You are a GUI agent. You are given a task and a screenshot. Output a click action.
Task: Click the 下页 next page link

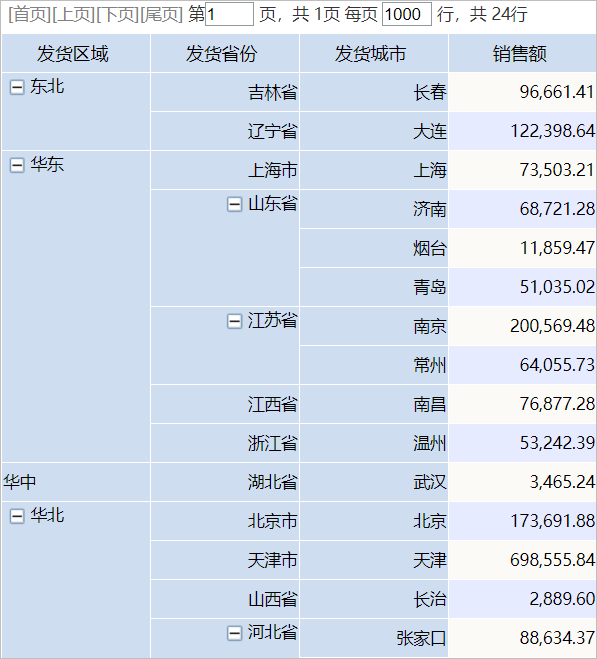click(x=118, y=14)
